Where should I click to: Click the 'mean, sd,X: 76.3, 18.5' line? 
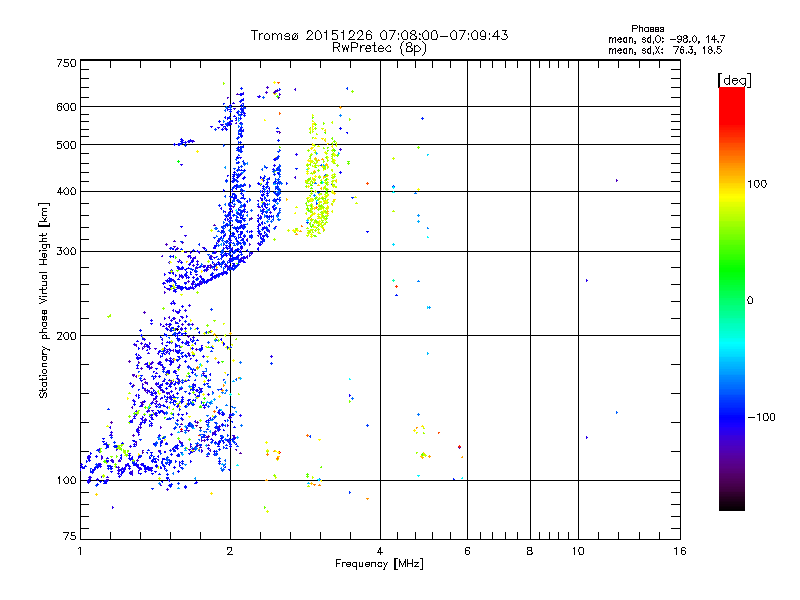click(x=665, y=50)
